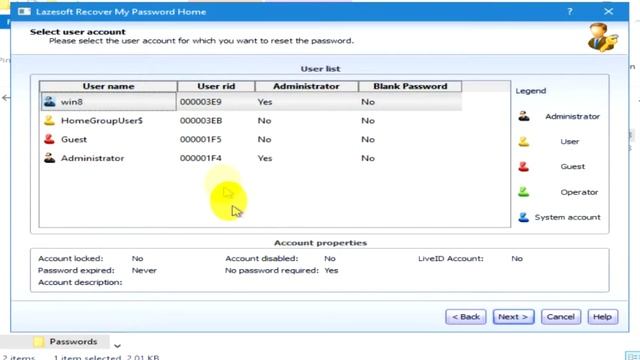640x360 pixels.
Task: Click user rid 000003E9
Action: coord(201,102)
